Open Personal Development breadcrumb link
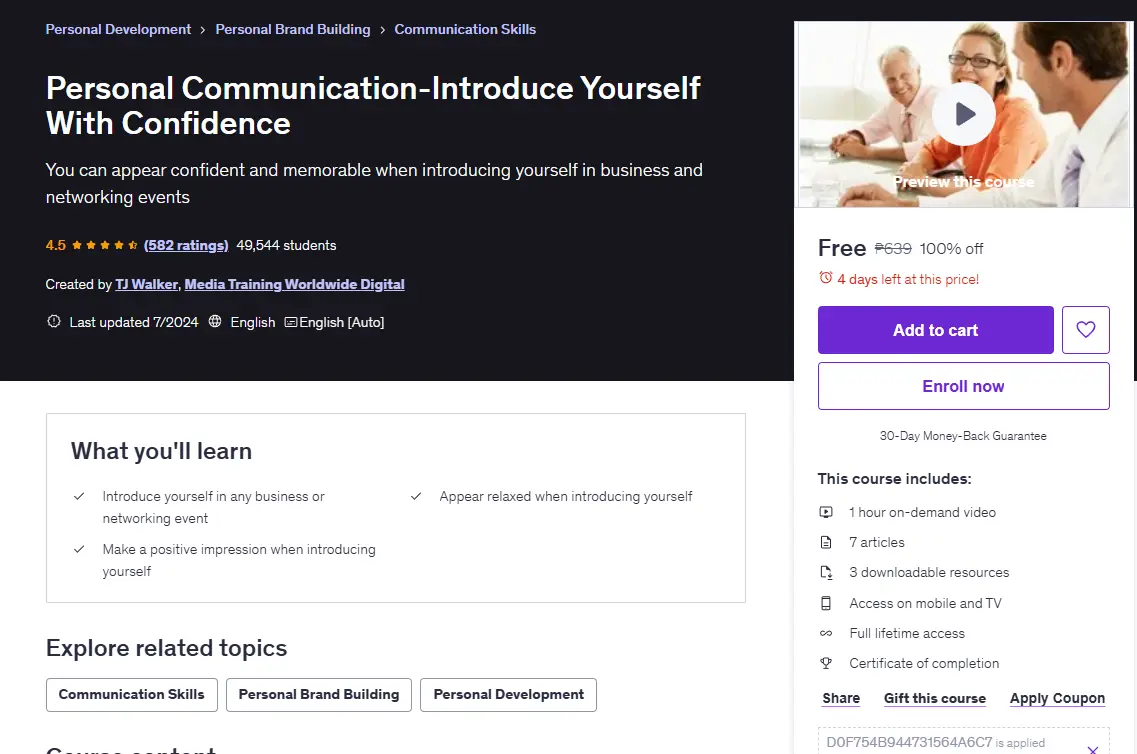Viewport: 1137px width, 754px height. [118, 29]
